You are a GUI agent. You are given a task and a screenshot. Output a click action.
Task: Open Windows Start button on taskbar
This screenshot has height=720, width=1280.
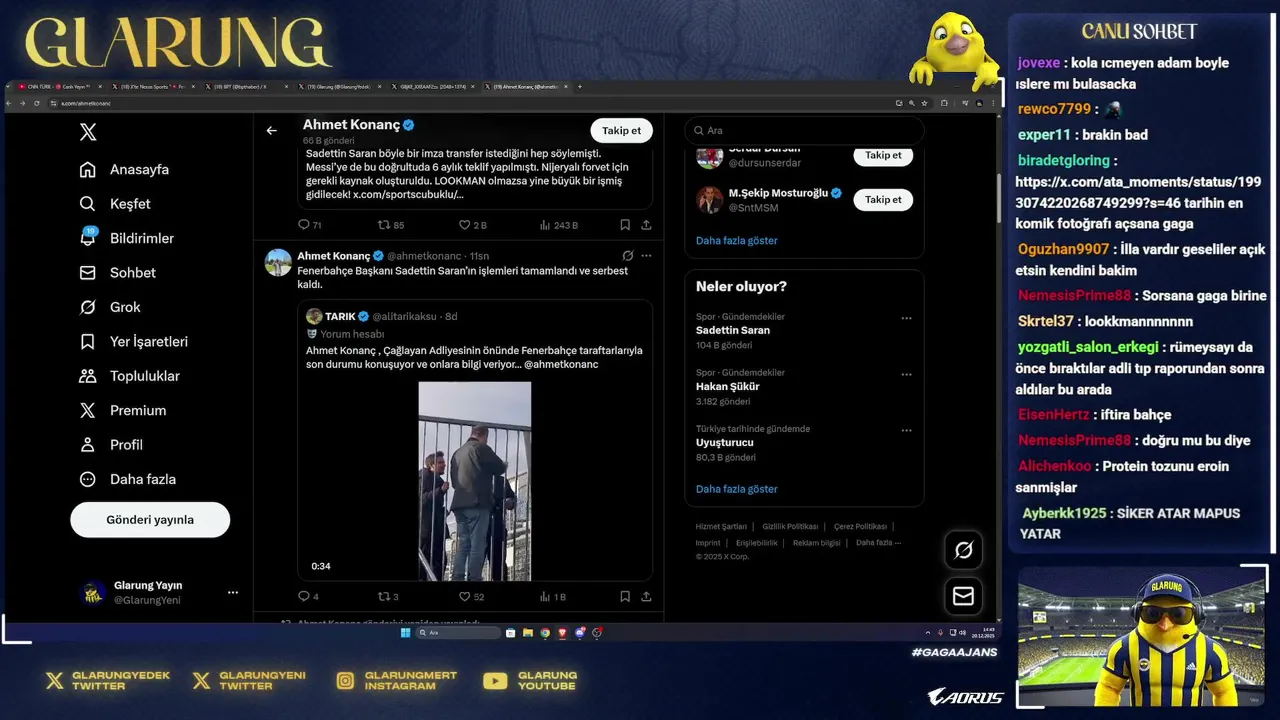(405, 632)
